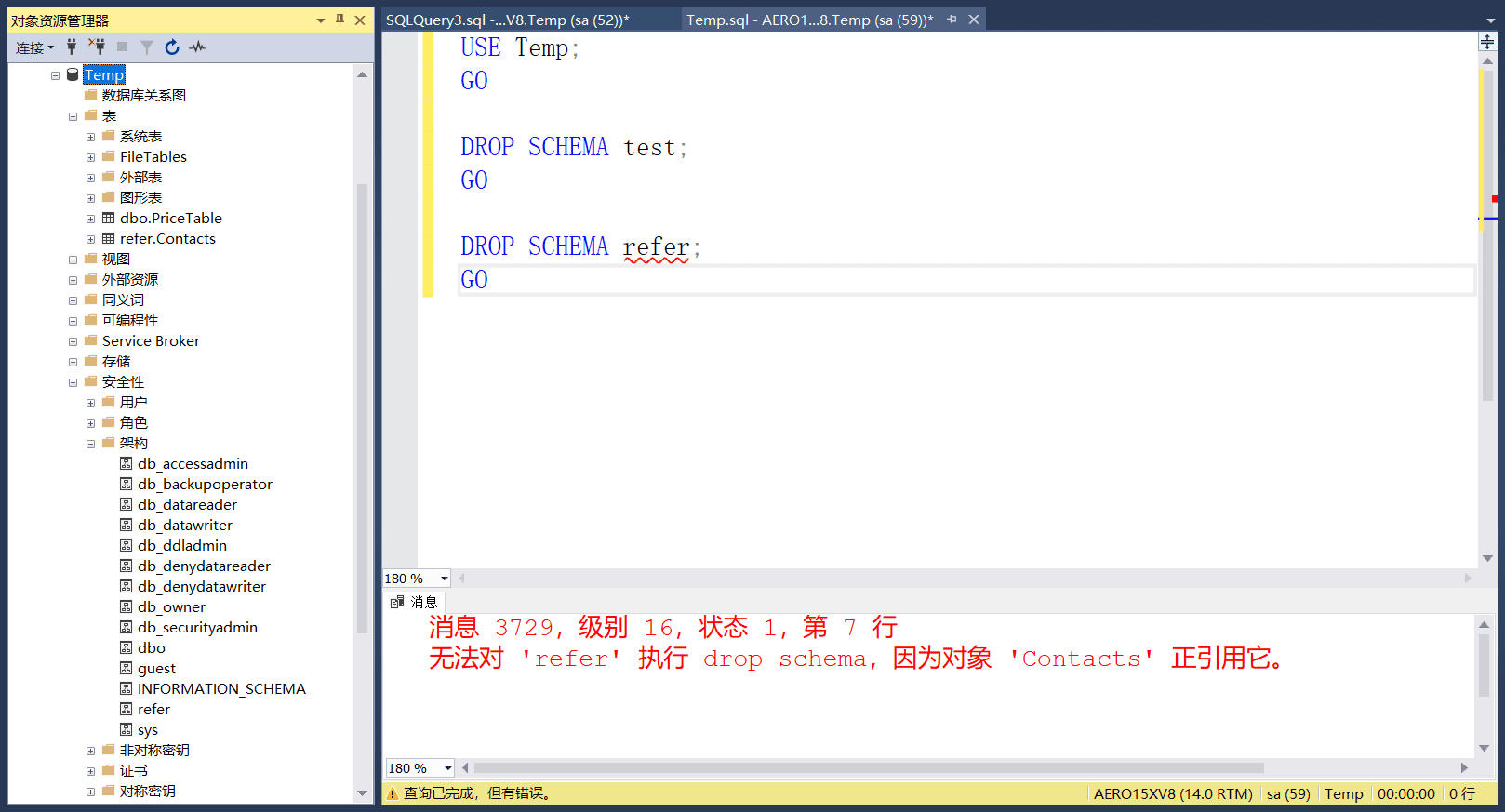Click the 外部表 folder icon

109,177
